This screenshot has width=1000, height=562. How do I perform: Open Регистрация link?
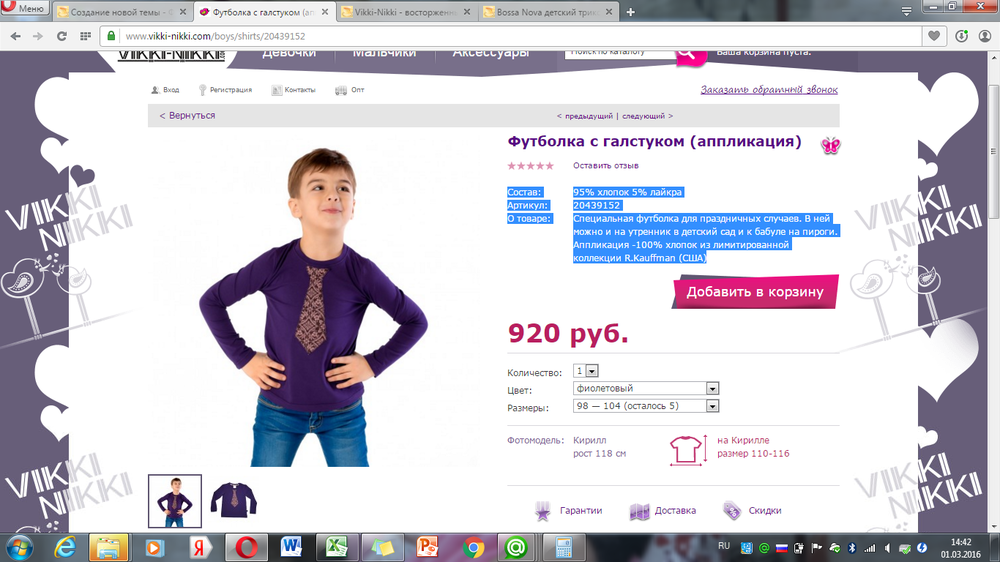(225, 90)
